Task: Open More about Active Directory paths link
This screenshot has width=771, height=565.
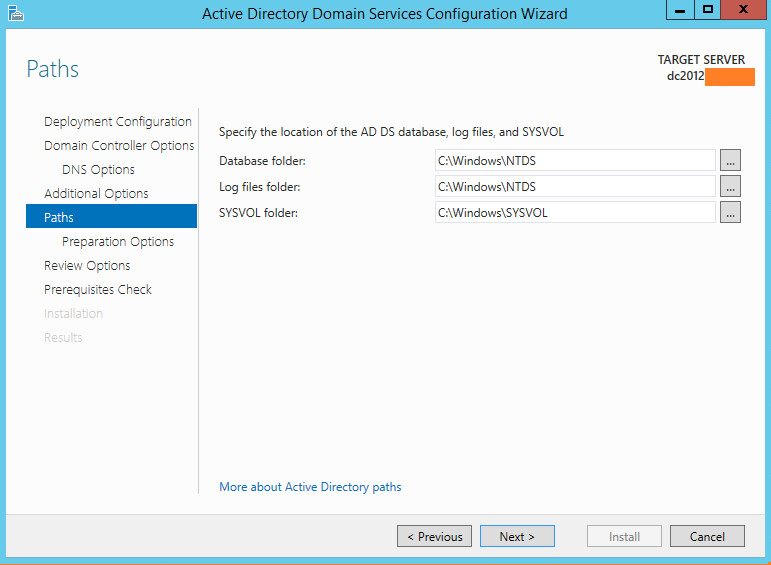Action: click(310, 487)
